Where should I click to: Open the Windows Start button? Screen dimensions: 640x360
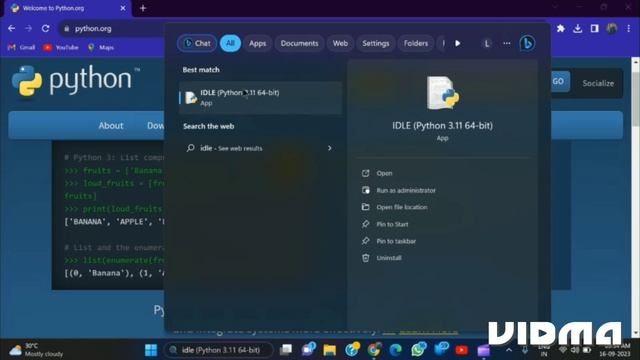(x=151, y=350)
